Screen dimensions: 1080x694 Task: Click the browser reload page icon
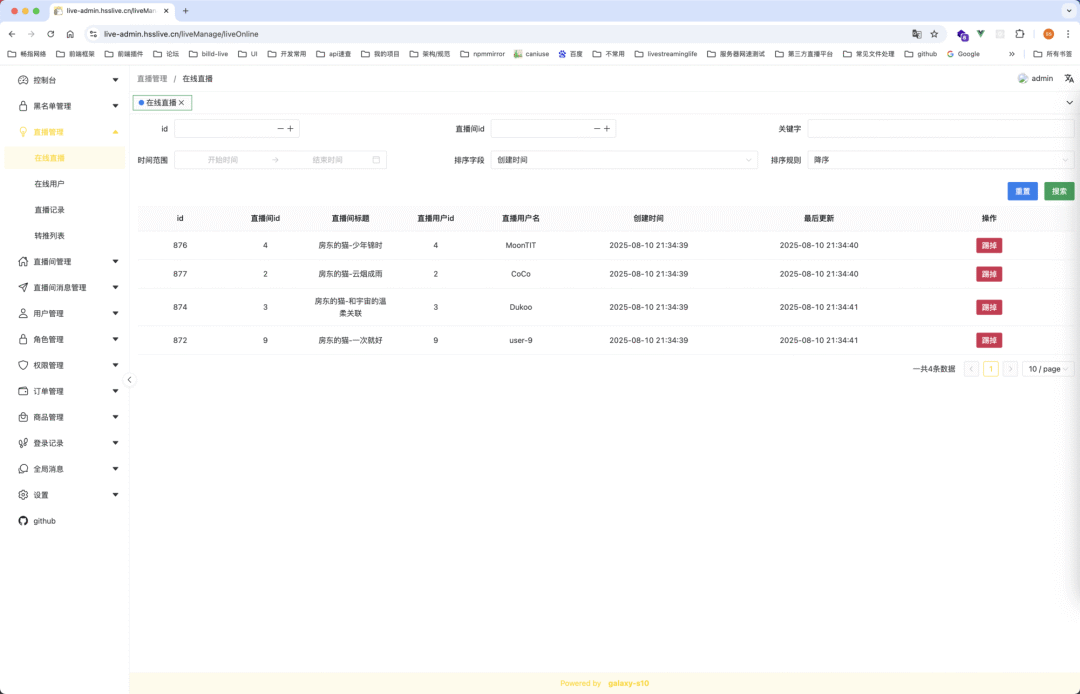coord(50,34)
